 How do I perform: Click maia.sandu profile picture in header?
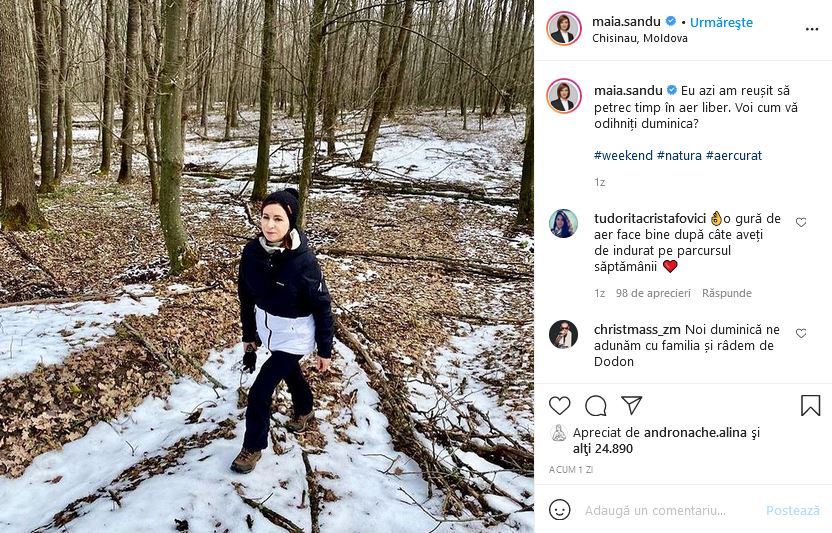tap(563, 29)
